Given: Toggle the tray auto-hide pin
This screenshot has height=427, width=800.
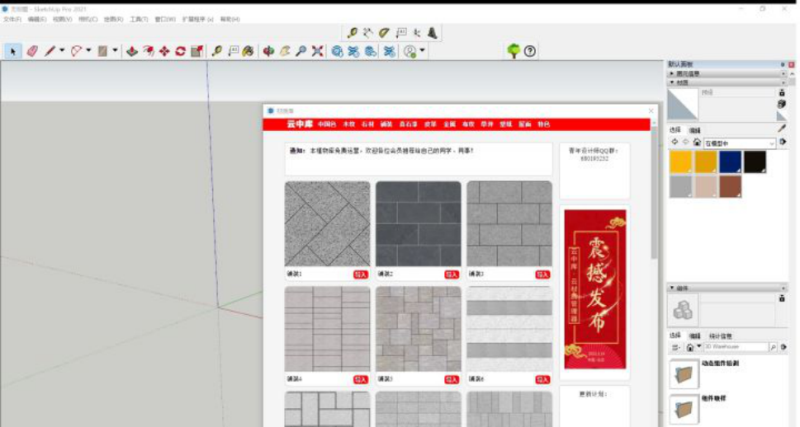Looking at the screenshot, I should click(783, 64).
